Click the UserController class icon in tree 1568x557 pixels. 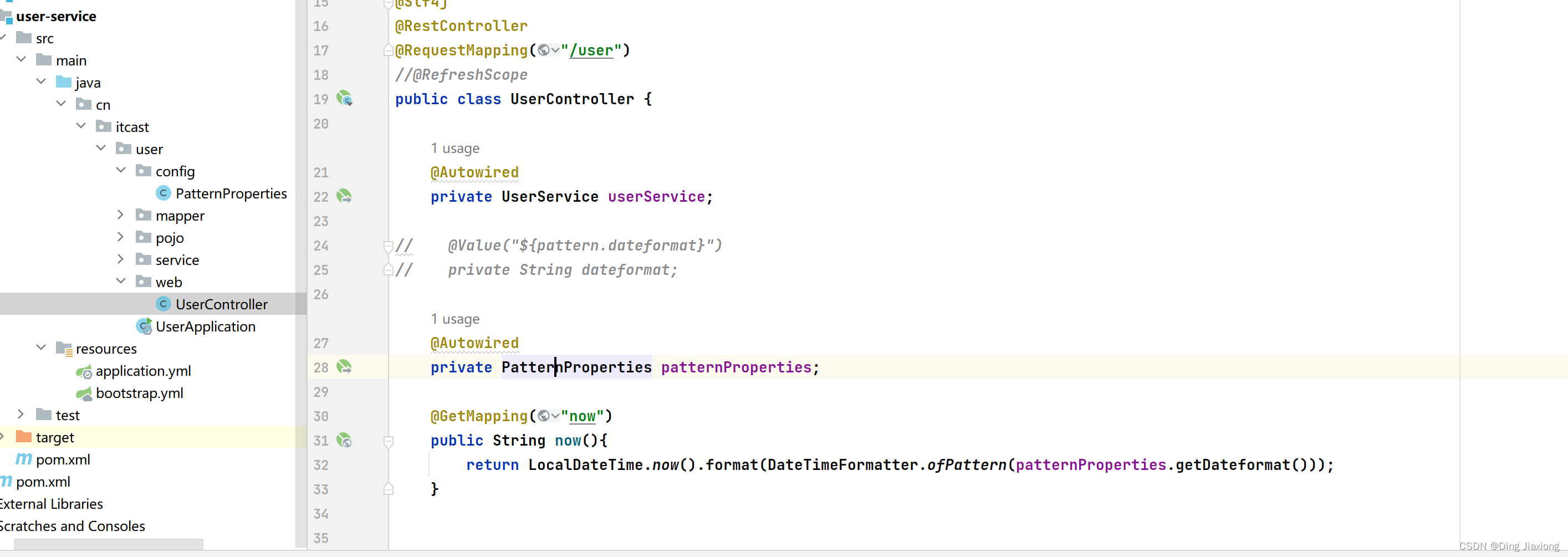(x=163, y=304)
